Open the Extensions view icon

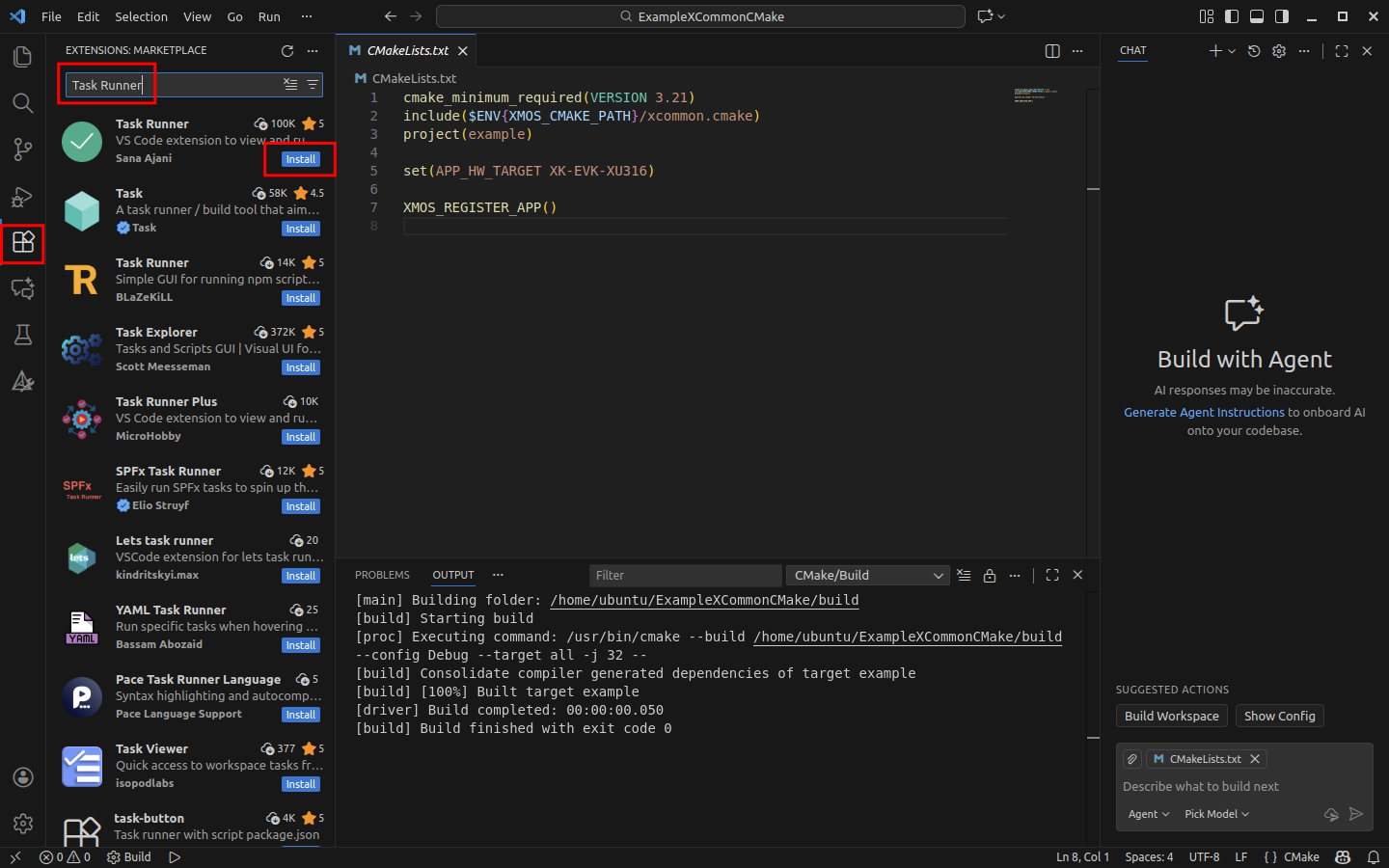[23, 242]
